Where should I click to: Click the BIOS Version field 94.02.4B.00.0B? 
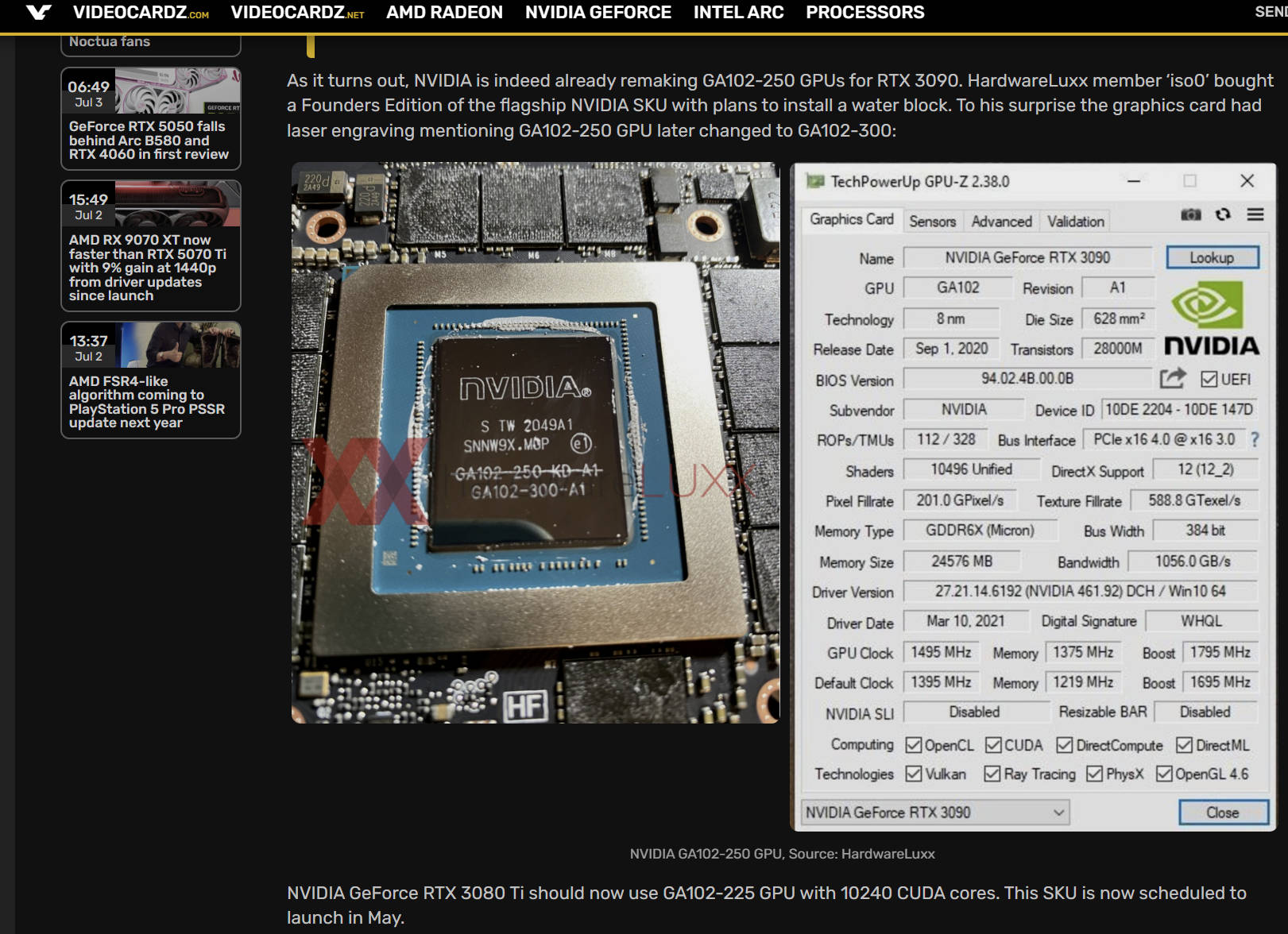pos(1027,379)
